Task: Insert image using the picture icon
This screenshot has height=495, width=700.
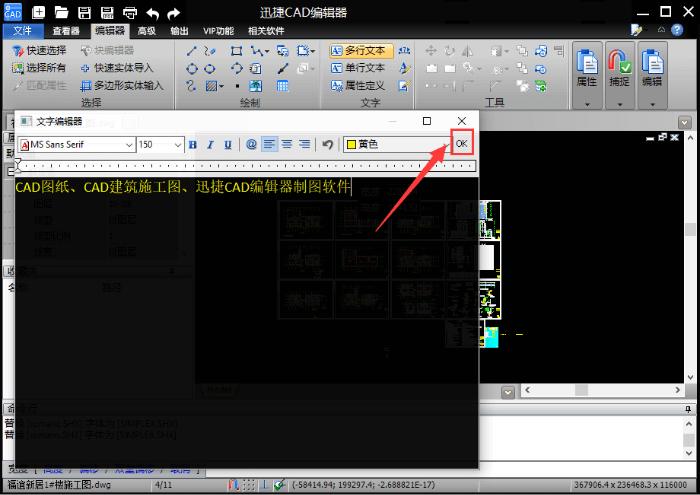Action: click(x=256, y=86)
